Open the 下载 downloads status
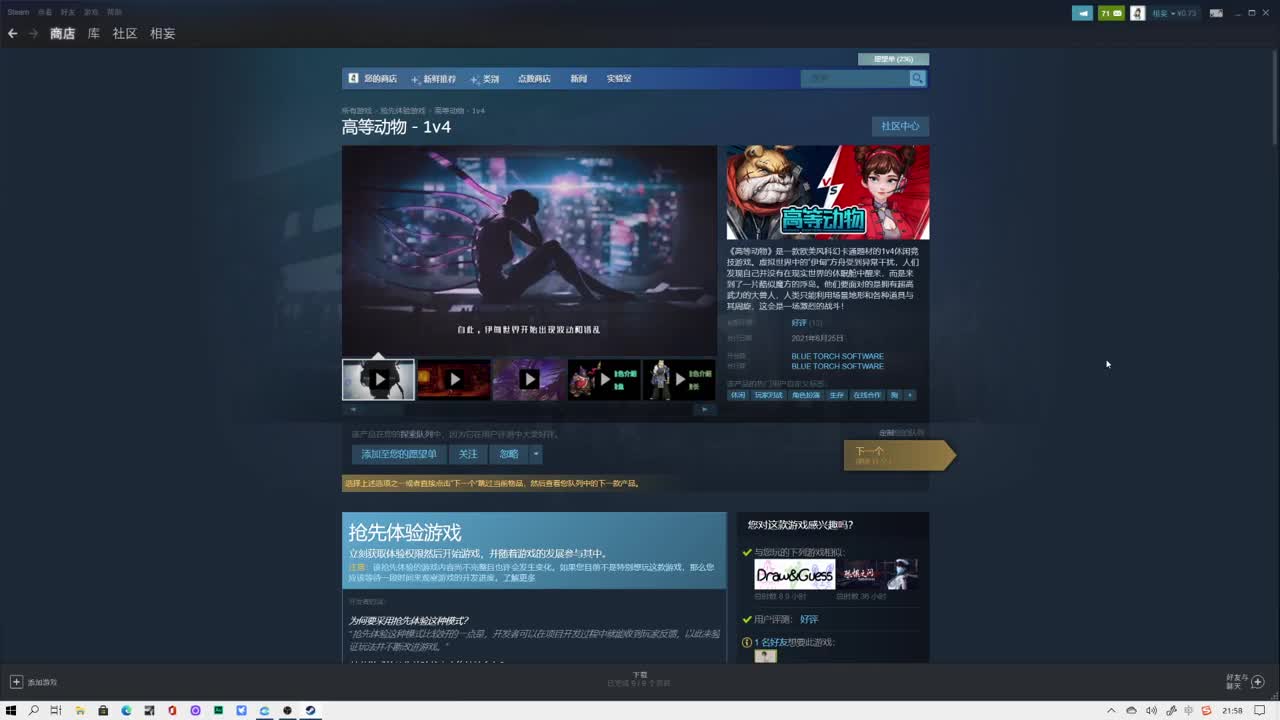1280x720 pixels. [640, 679]
